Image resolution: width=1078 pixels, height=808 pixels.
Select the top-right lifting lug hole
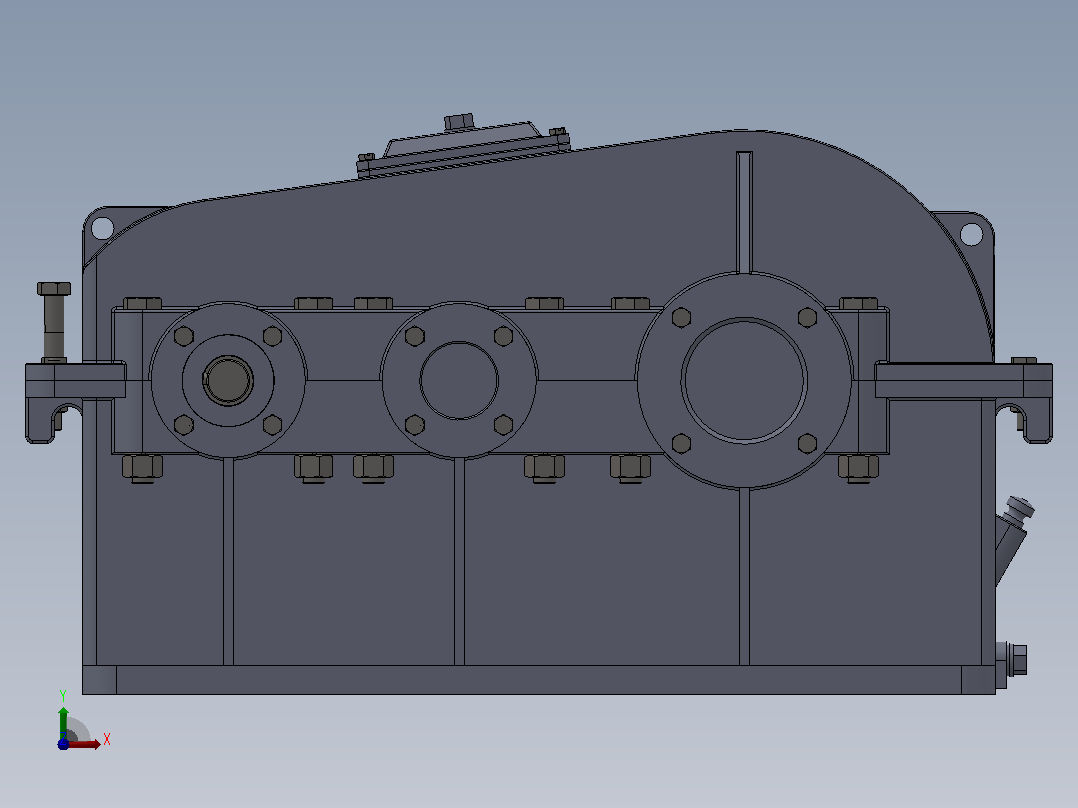[x=971, y=234]
